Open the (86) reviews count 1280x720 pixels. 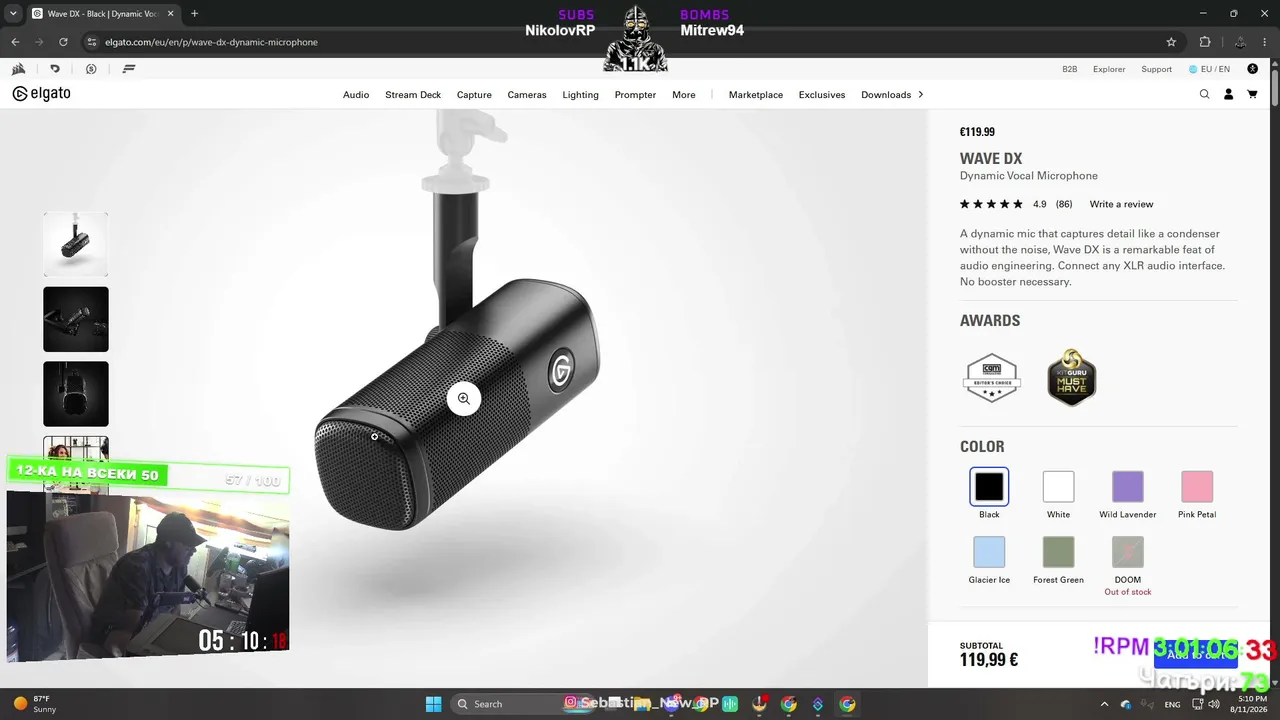(x=1064, y=204)
